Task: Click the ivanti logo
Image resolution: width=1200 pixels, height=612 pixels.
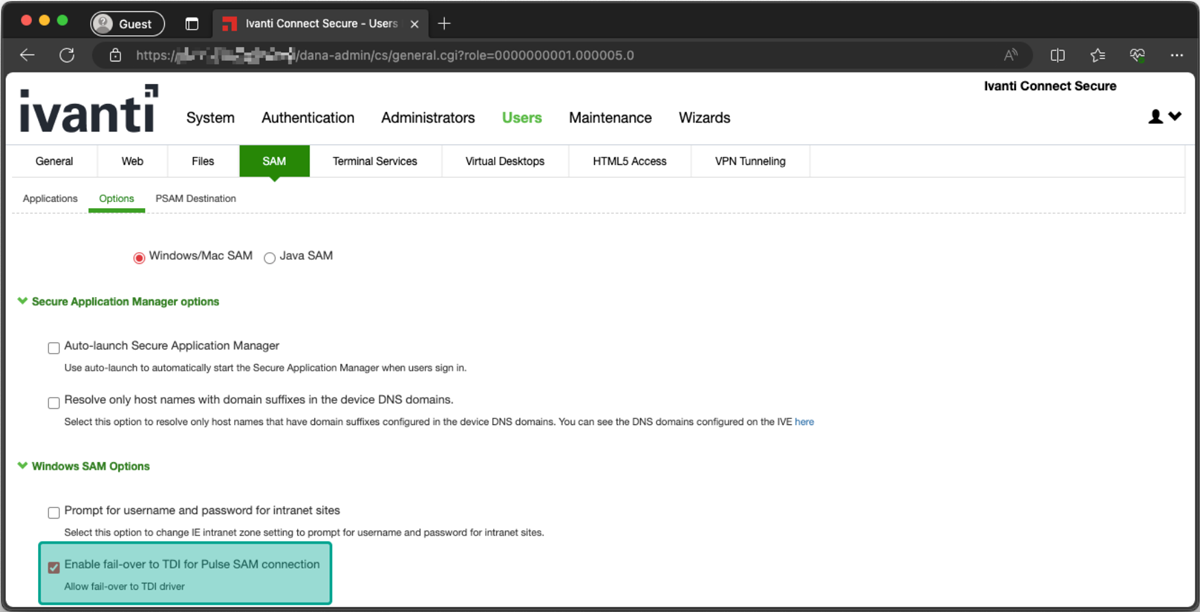Action: (88, 113)
